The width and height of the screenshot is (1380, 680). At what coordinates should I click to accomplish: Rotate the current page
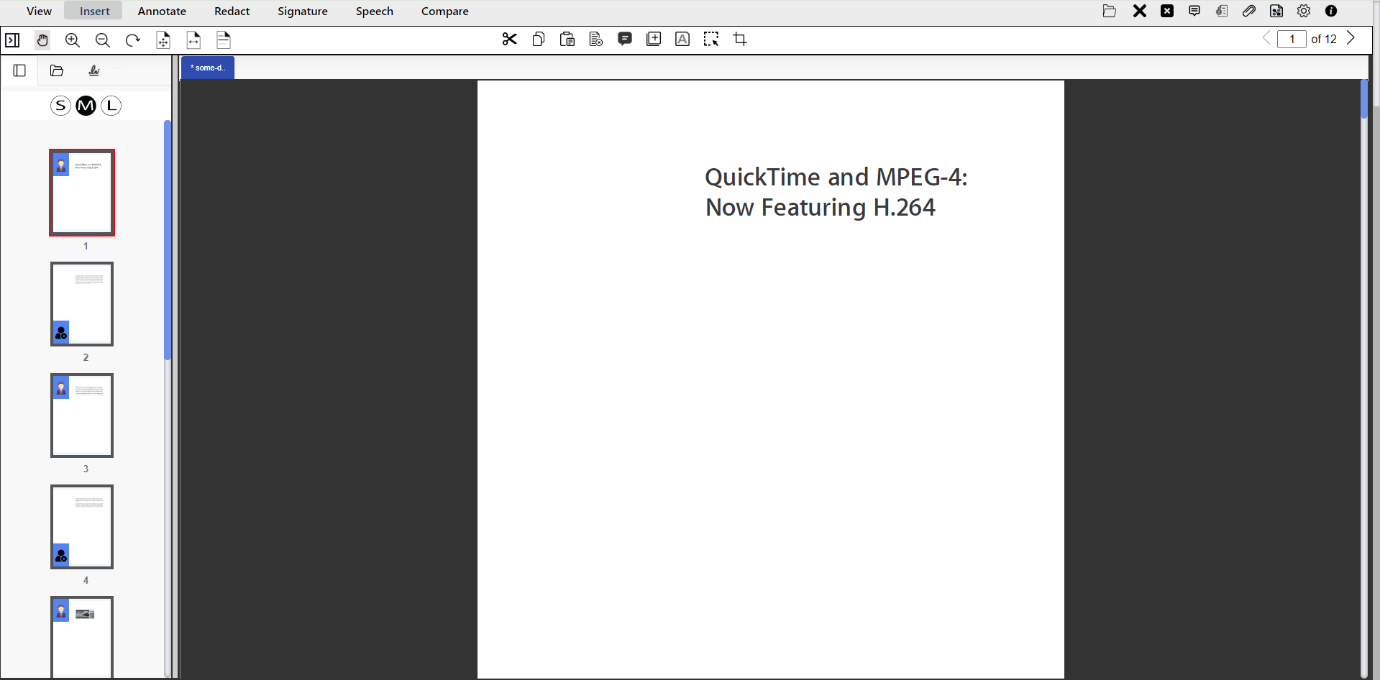pyautogui.click(x=132, y=40)
